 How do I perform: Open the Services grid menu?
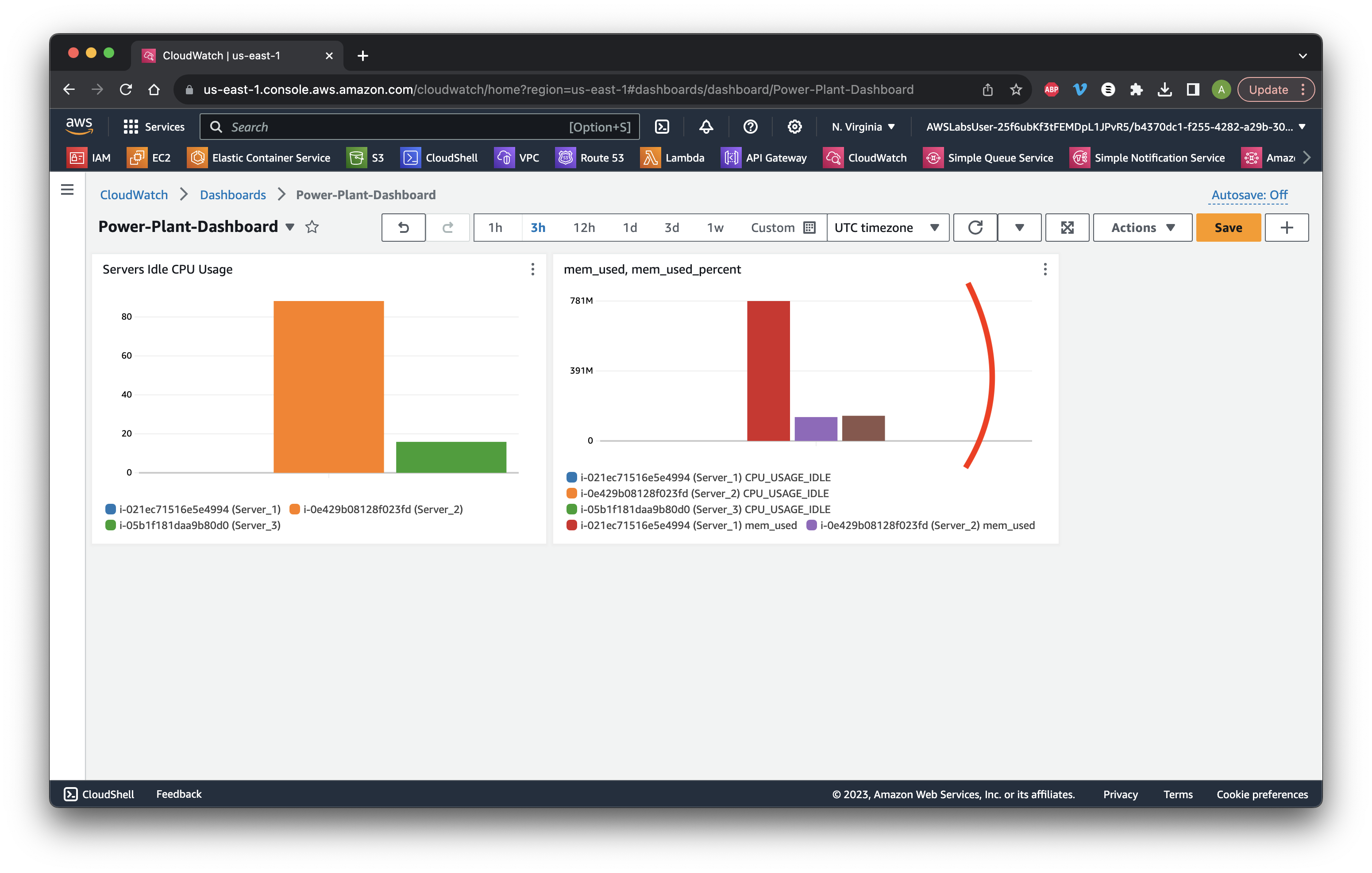[154, 127]
